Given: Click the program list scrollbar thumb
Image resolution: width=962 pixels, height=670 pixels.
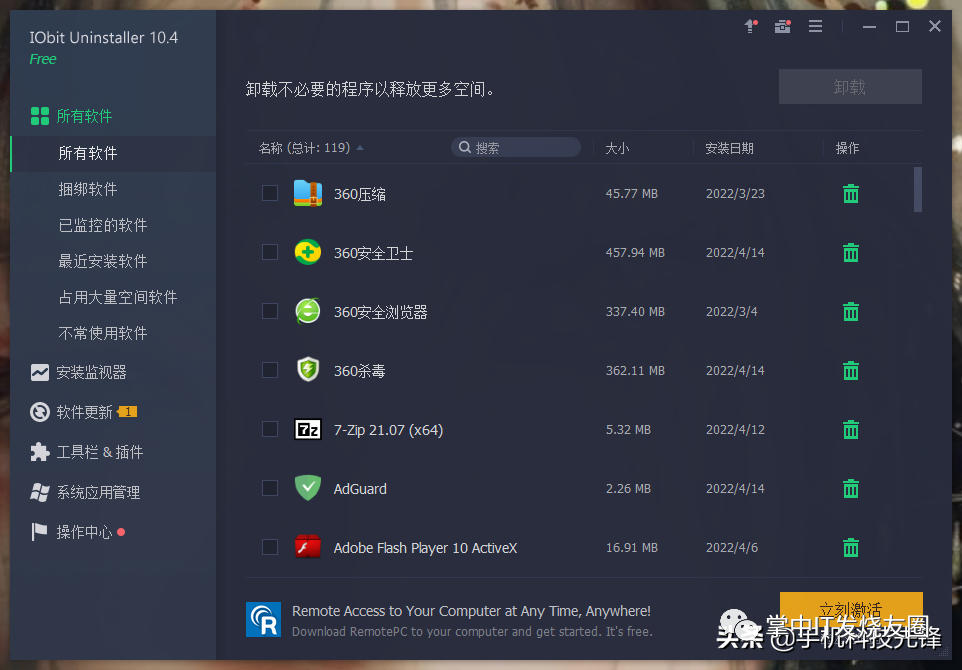Looking at the screenshot, I should tap(918, 189).
